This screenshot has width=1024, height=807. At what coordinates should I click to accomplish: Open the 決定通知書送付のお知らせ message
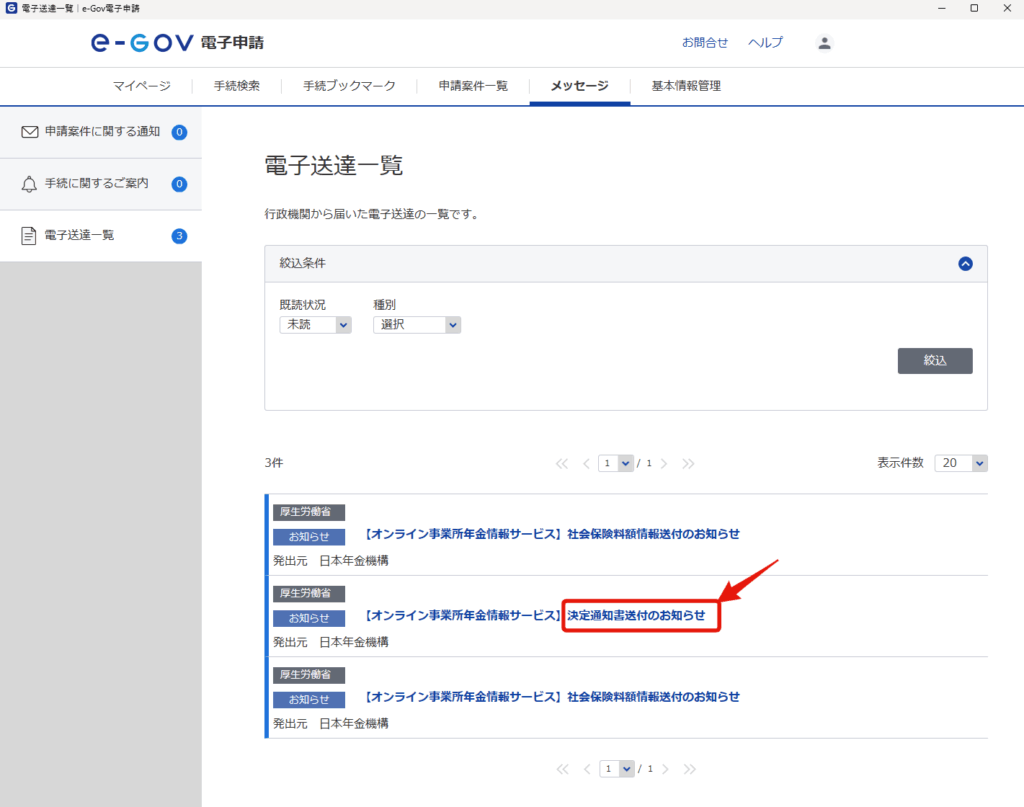[534, 616]
